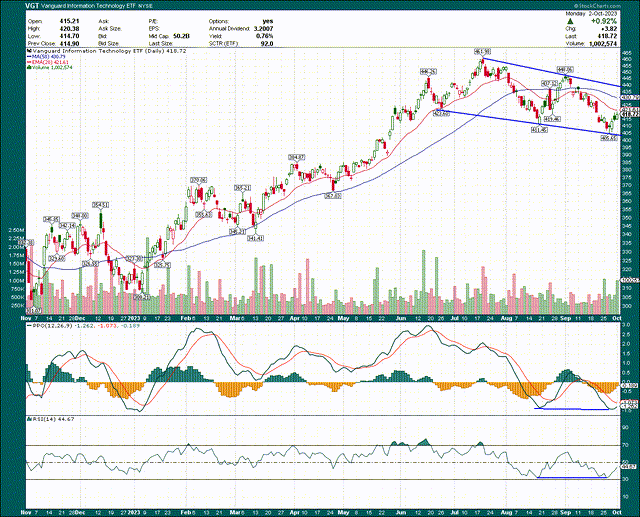Click the Annual Dividend value 3.2007

[x=263, y=29]
